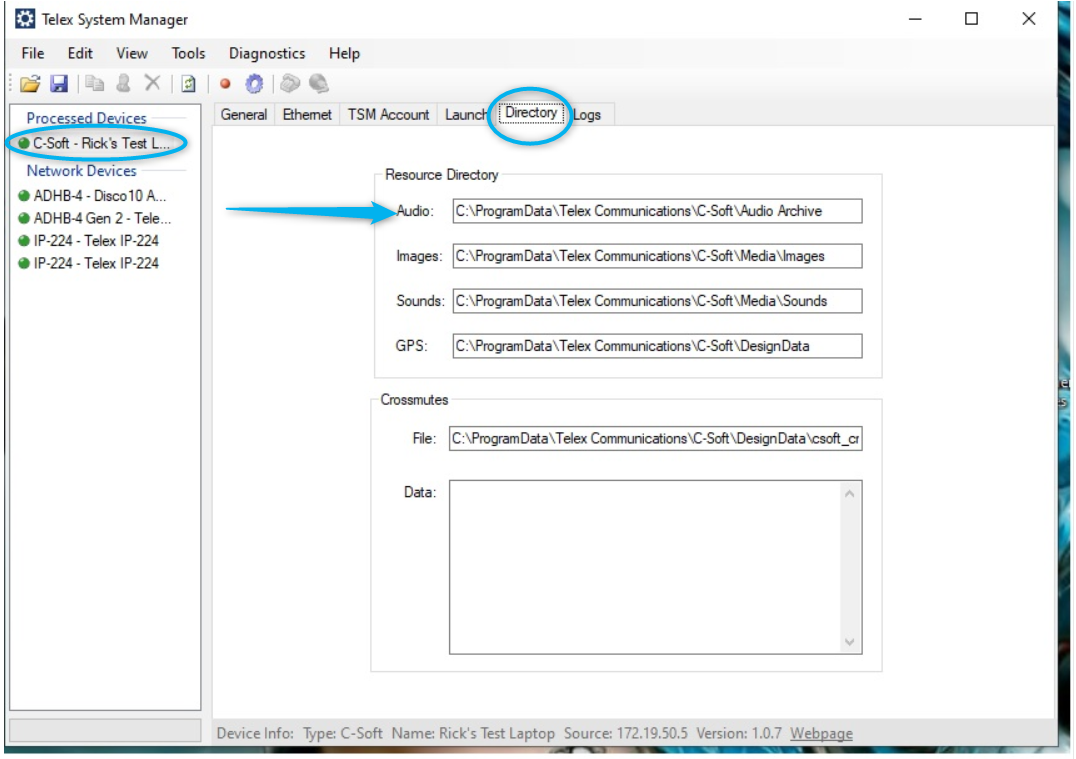The height and width of the screenshot is (759, 1076).
Task: Click the Webpage link in status bar
Action: coord(821,733)
